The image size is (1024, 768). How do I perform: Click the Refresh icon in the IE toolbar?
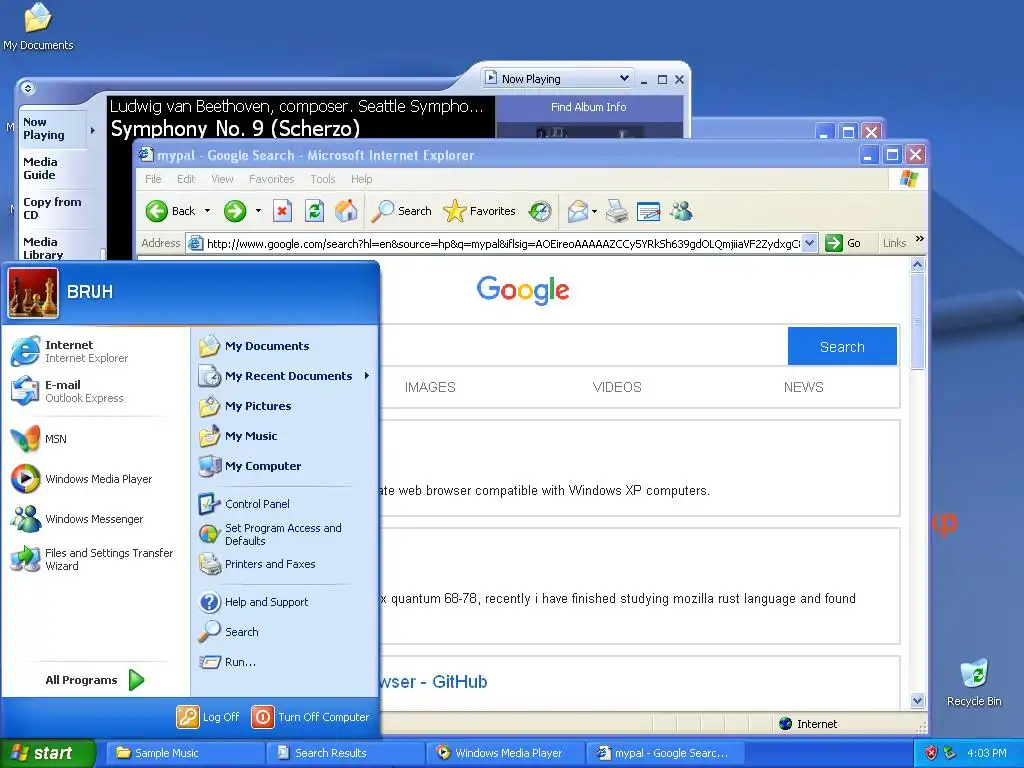(x=314, y=211)
